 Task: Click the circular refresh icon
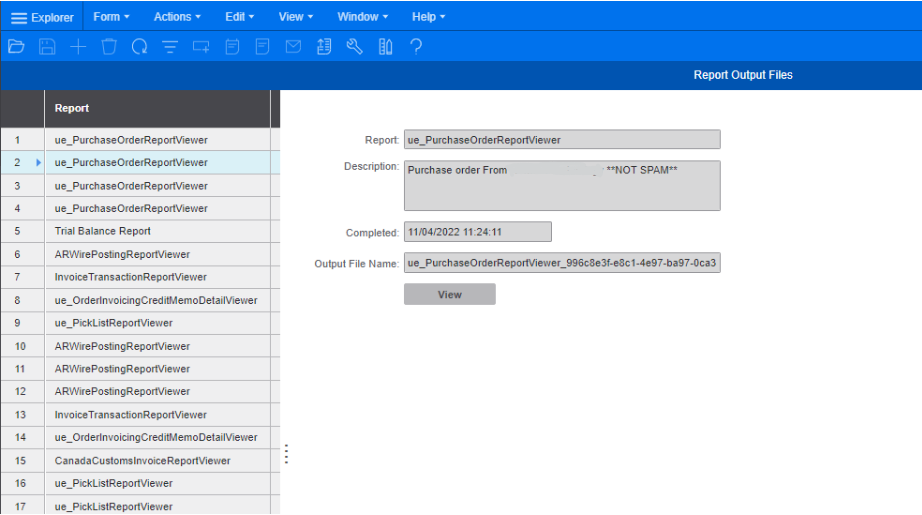(x=140, y=46)
